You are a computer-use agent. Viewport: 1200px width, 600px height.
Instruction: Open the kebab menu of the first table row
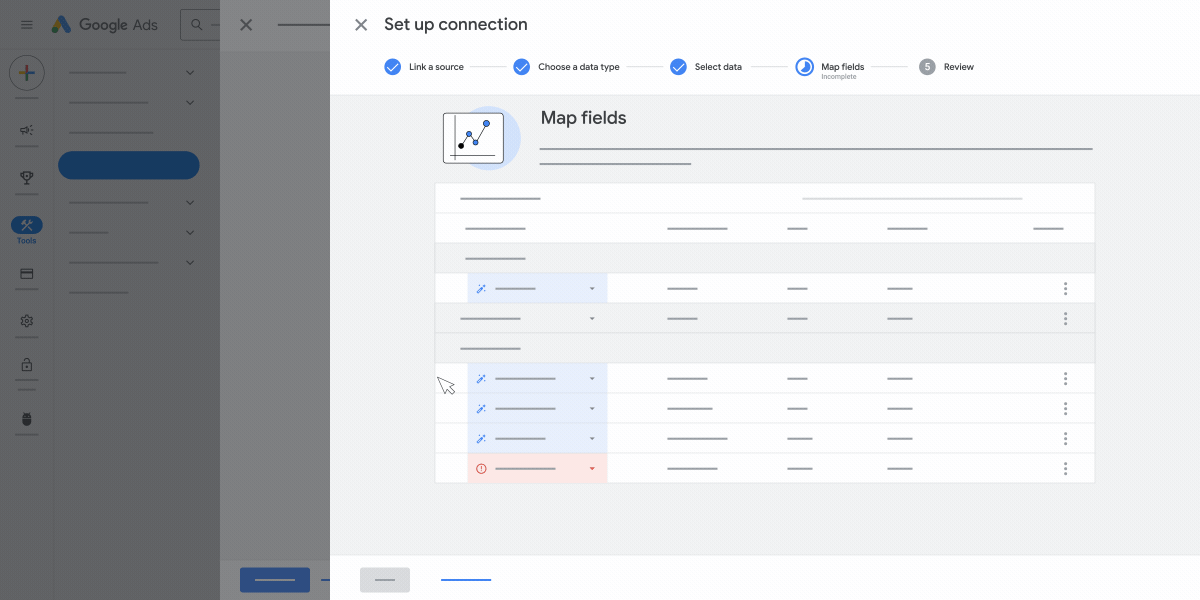(x=1065, y=288)
